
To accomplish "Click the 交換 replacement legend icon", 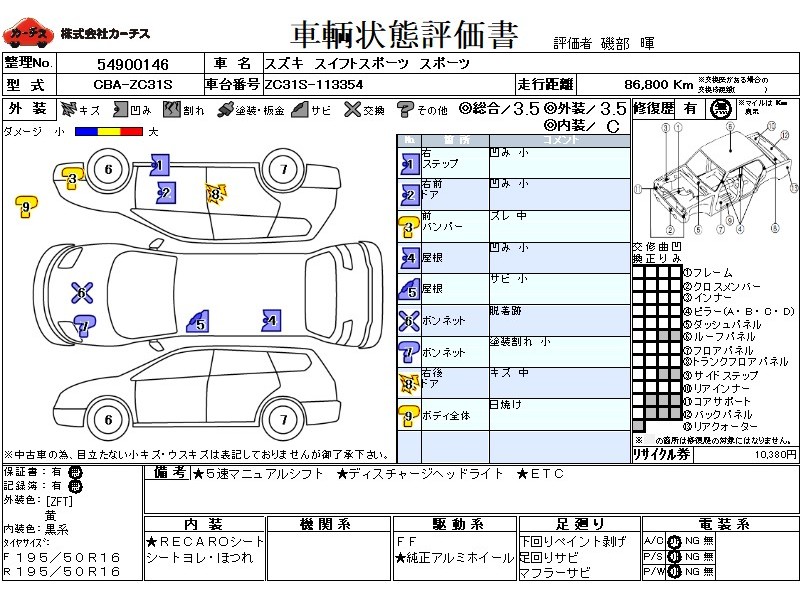I will coord(351,110).
